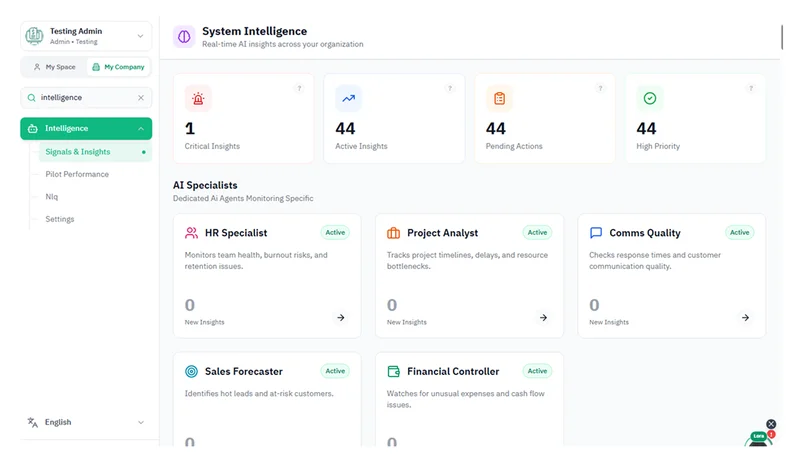Close the Lara chat assistant bubble
Image resolution: width=800 pixels, height=467 pixels.
[x=771, y=424]
